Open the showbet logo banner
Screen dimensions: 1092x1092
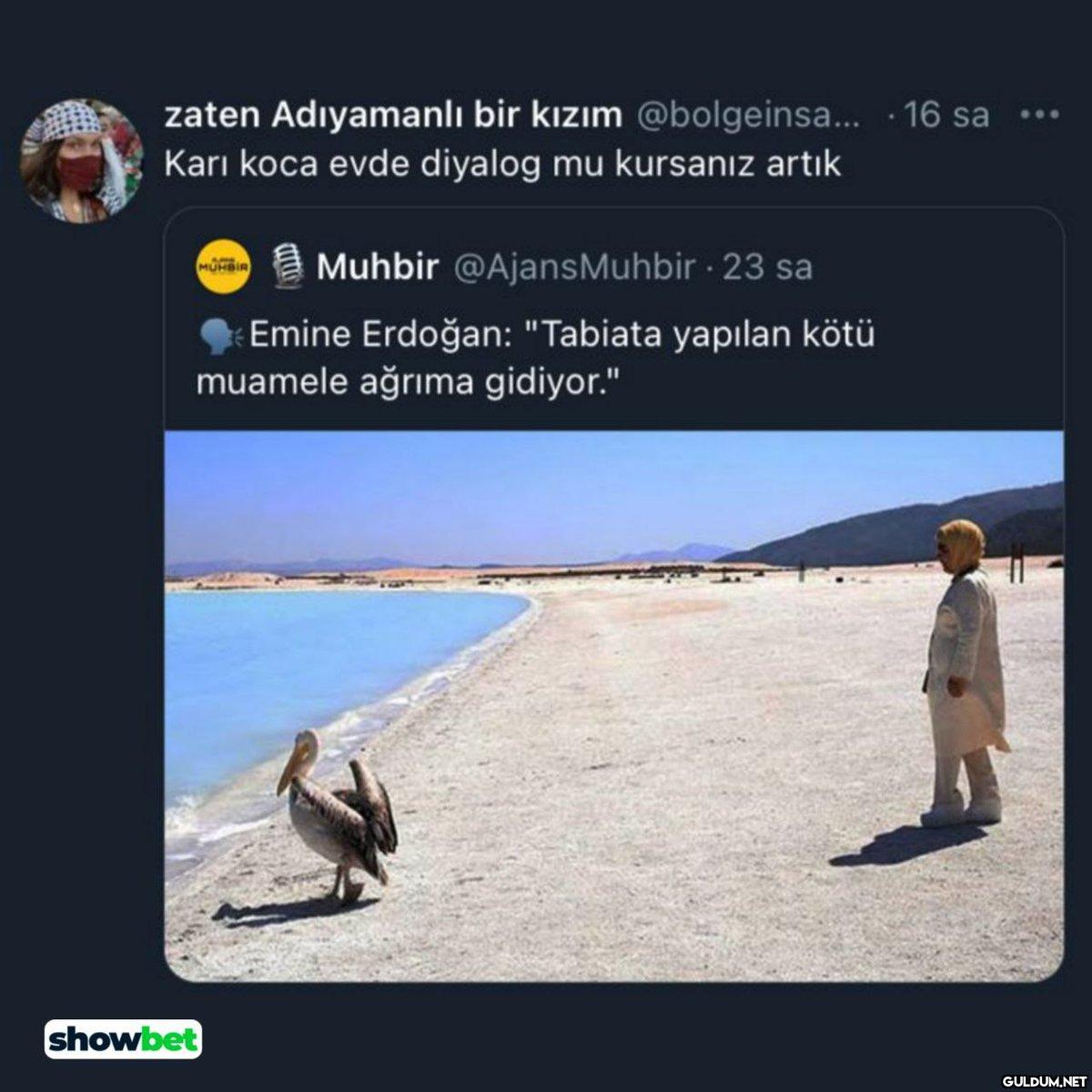pyautogui.click(x=124, y=1039)
